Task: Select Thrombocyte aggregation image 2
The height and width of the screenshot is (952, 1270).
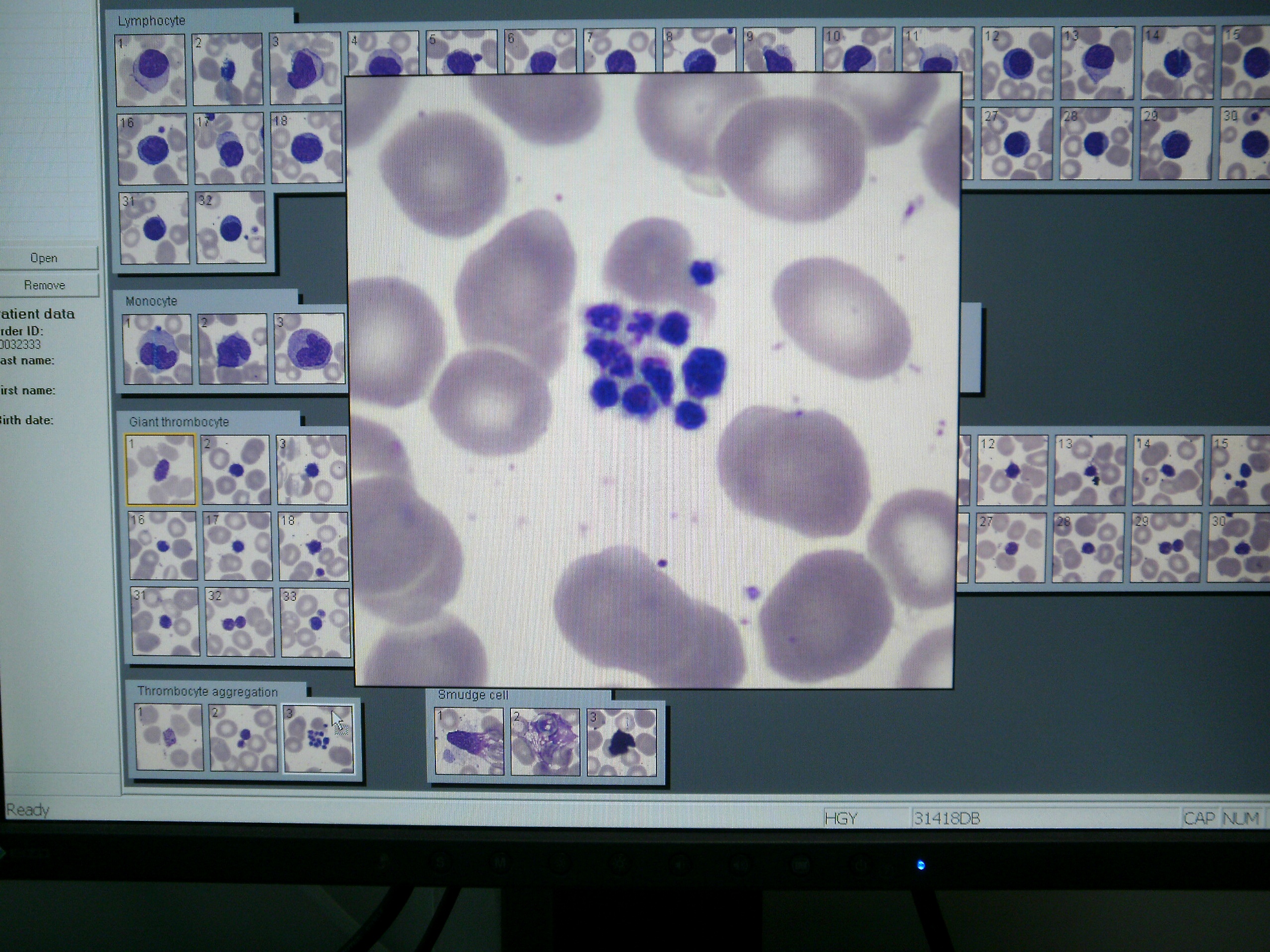Action: click(243, 738)
